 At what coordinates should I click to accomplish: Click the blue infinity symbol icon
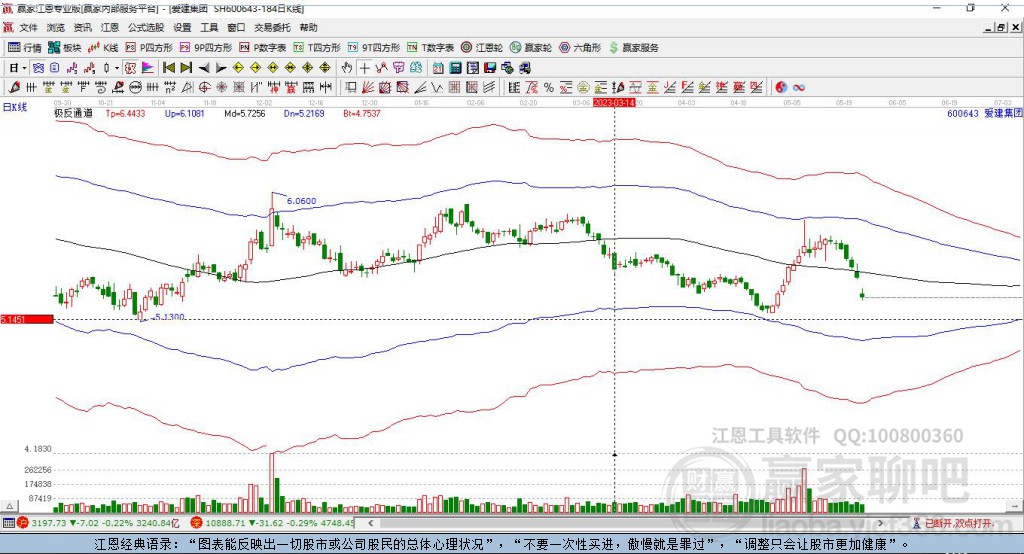pos(799,87)
